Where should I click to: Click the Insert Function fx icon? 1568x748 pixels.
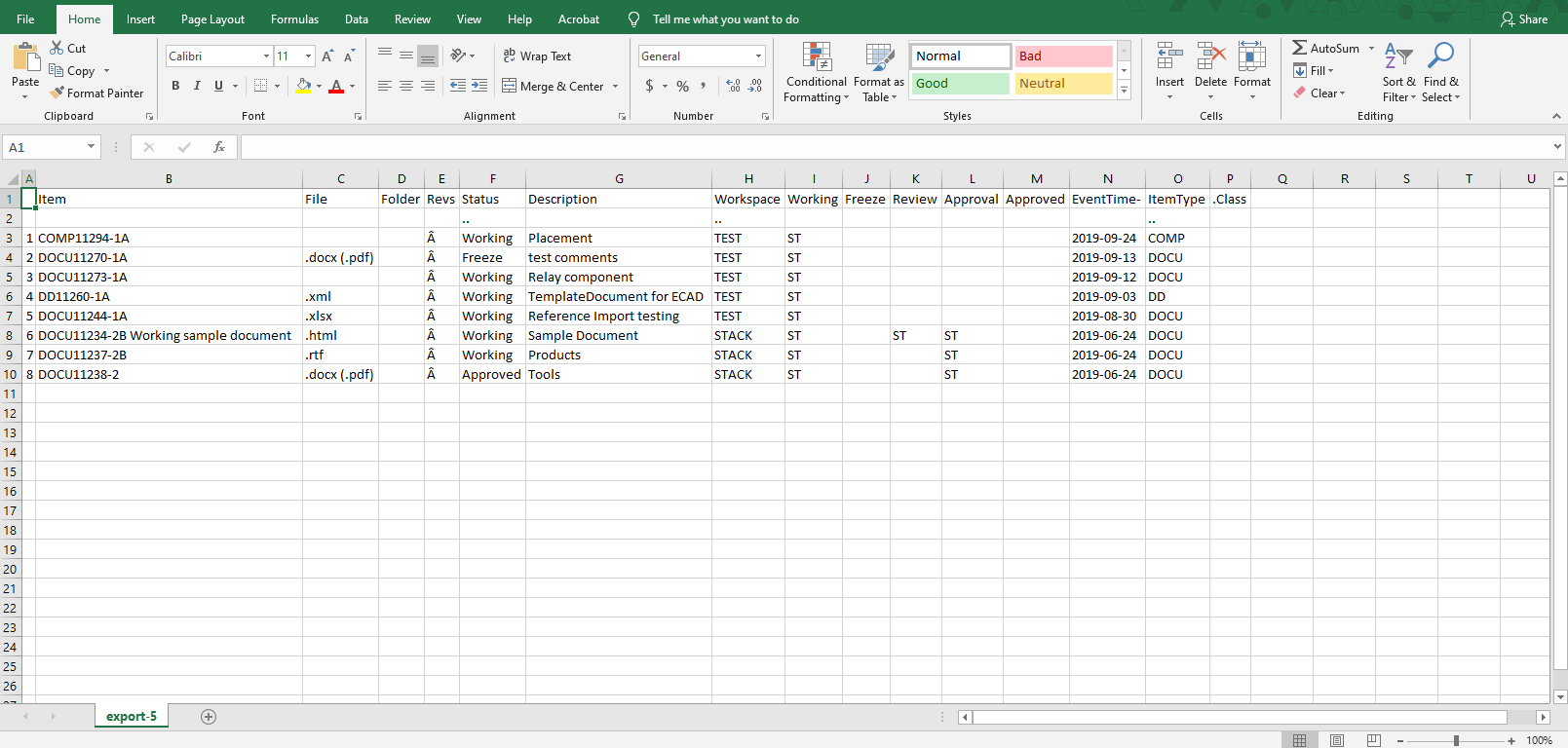(219, 147)
